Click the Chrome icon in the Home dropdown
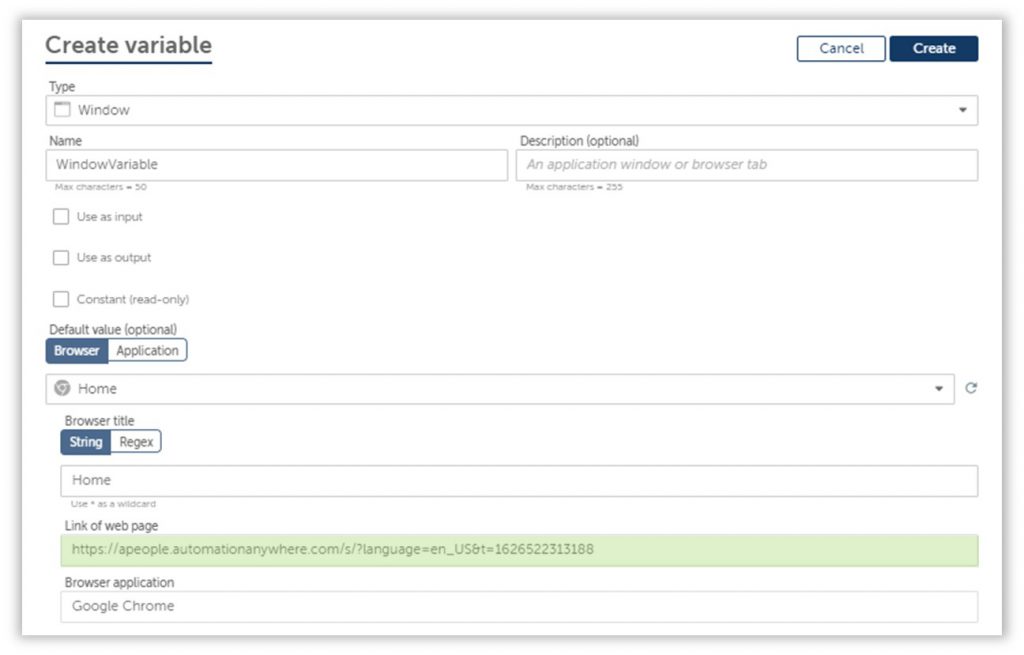Image resolution: width=1024 pixels, height=655 pixels. 62,388
